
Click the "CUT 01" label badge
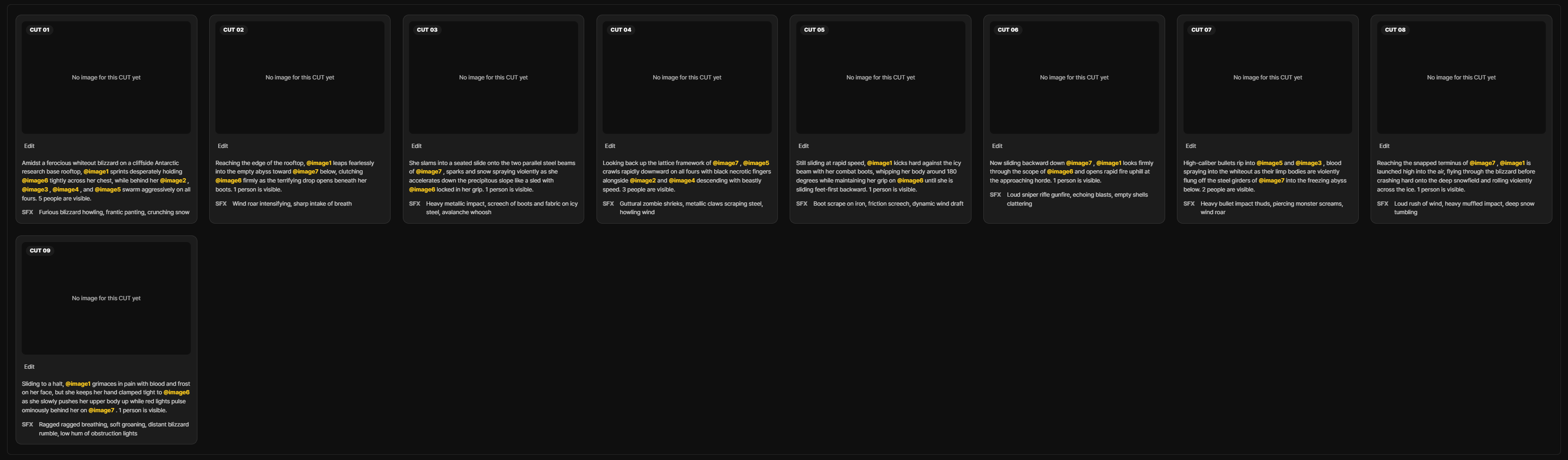[40, 30]
